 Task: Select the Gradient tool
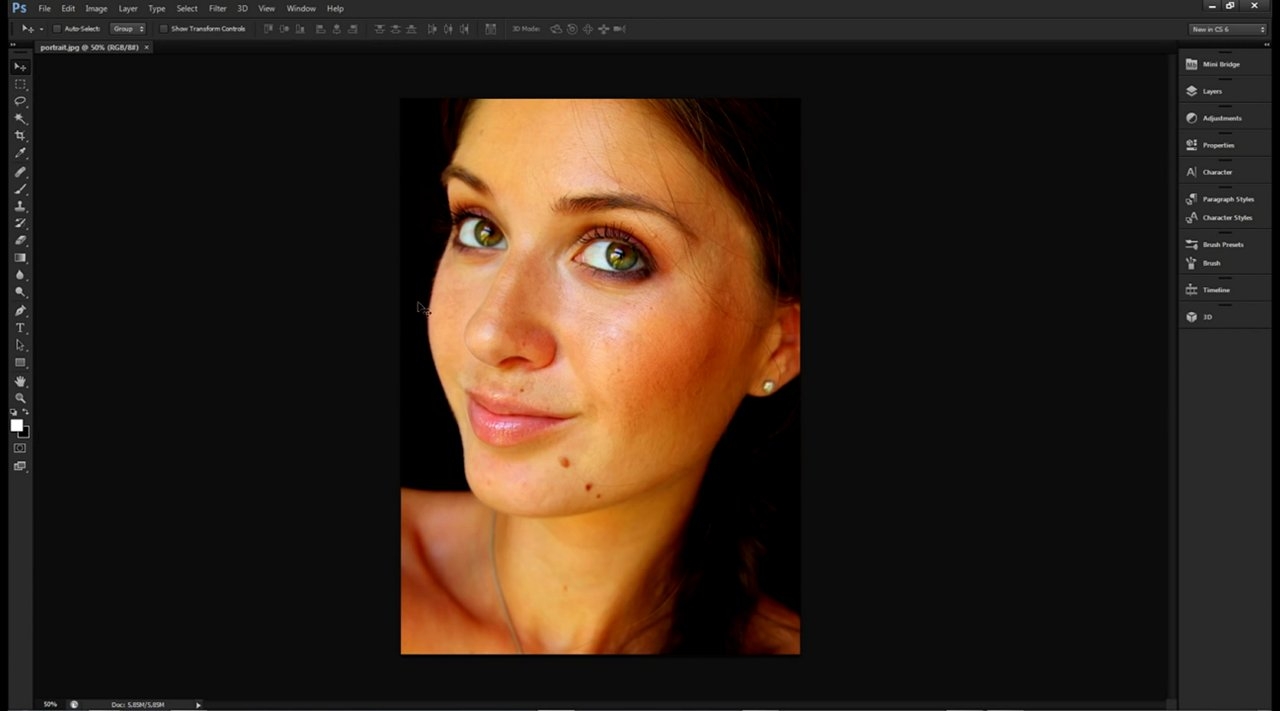(x=20, y=258)
